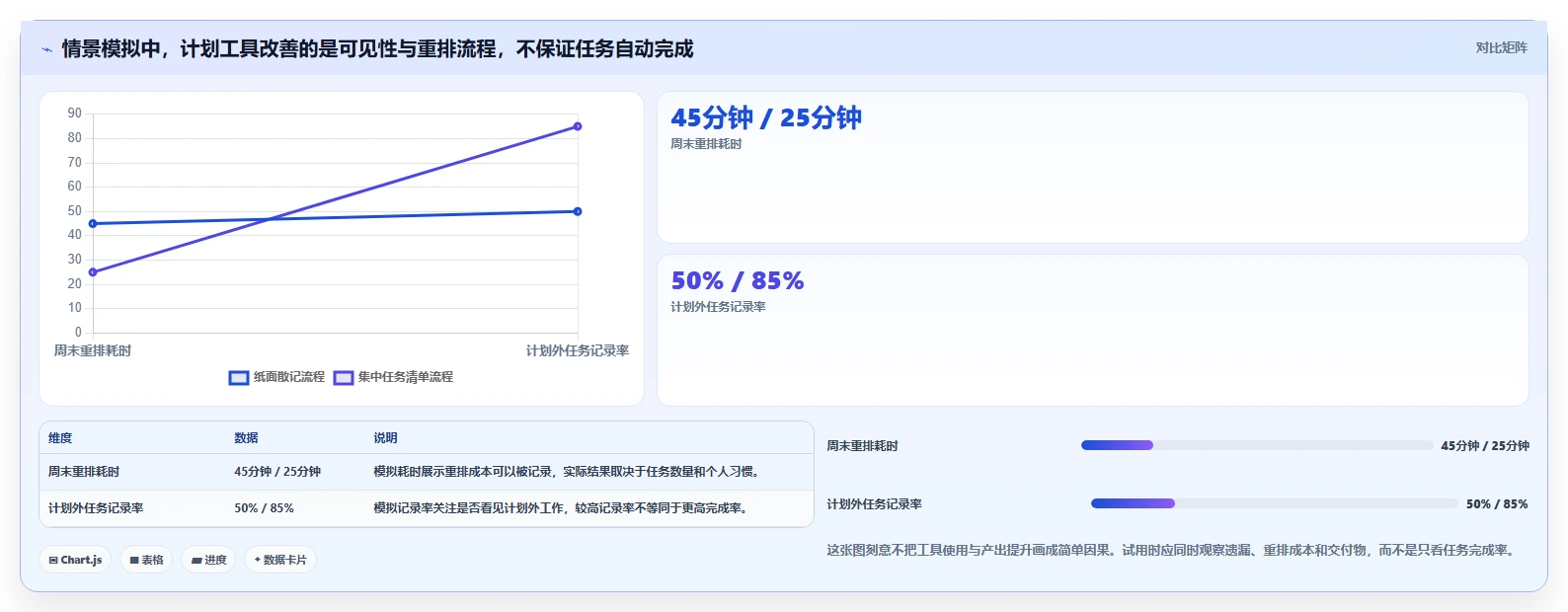Viewport: 1568px width, 612px height.
Task: Click the 模拟耗时展示重排成本 description cell
Action: 567,472
